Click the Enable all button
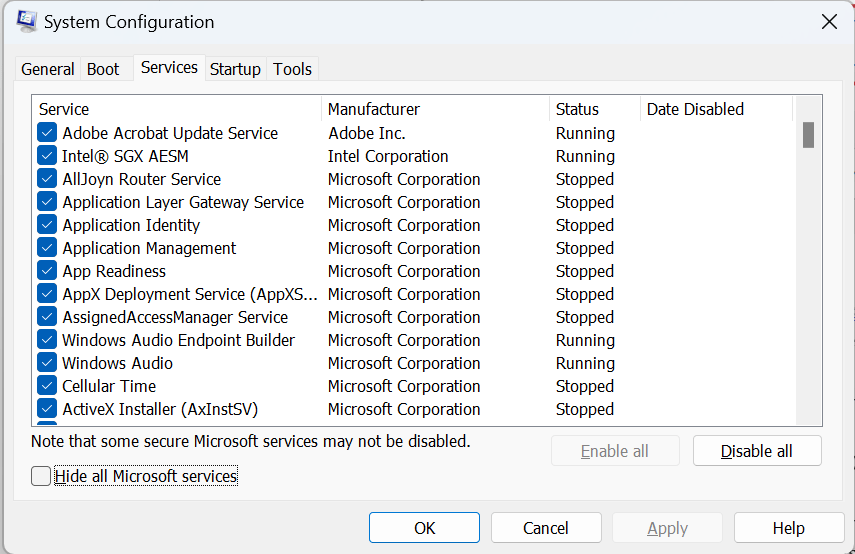The height and width of the screenshot is (554, 855). pyautogui.click(x=615, y=451)
